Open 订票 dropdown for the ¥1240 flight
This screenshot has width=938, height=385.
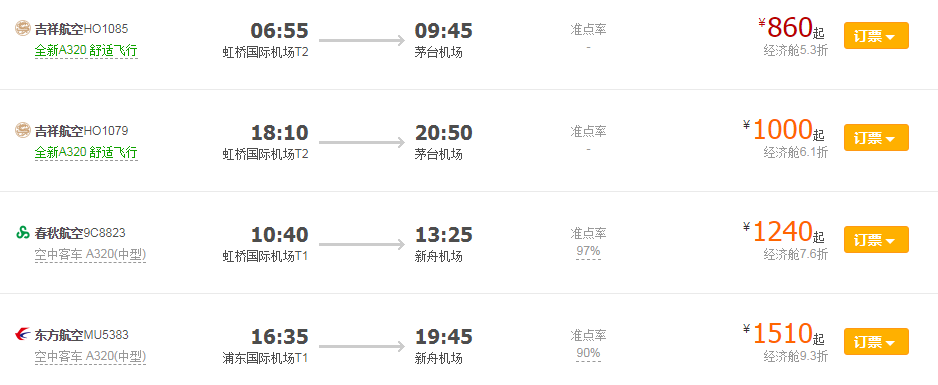coord(876,240)
